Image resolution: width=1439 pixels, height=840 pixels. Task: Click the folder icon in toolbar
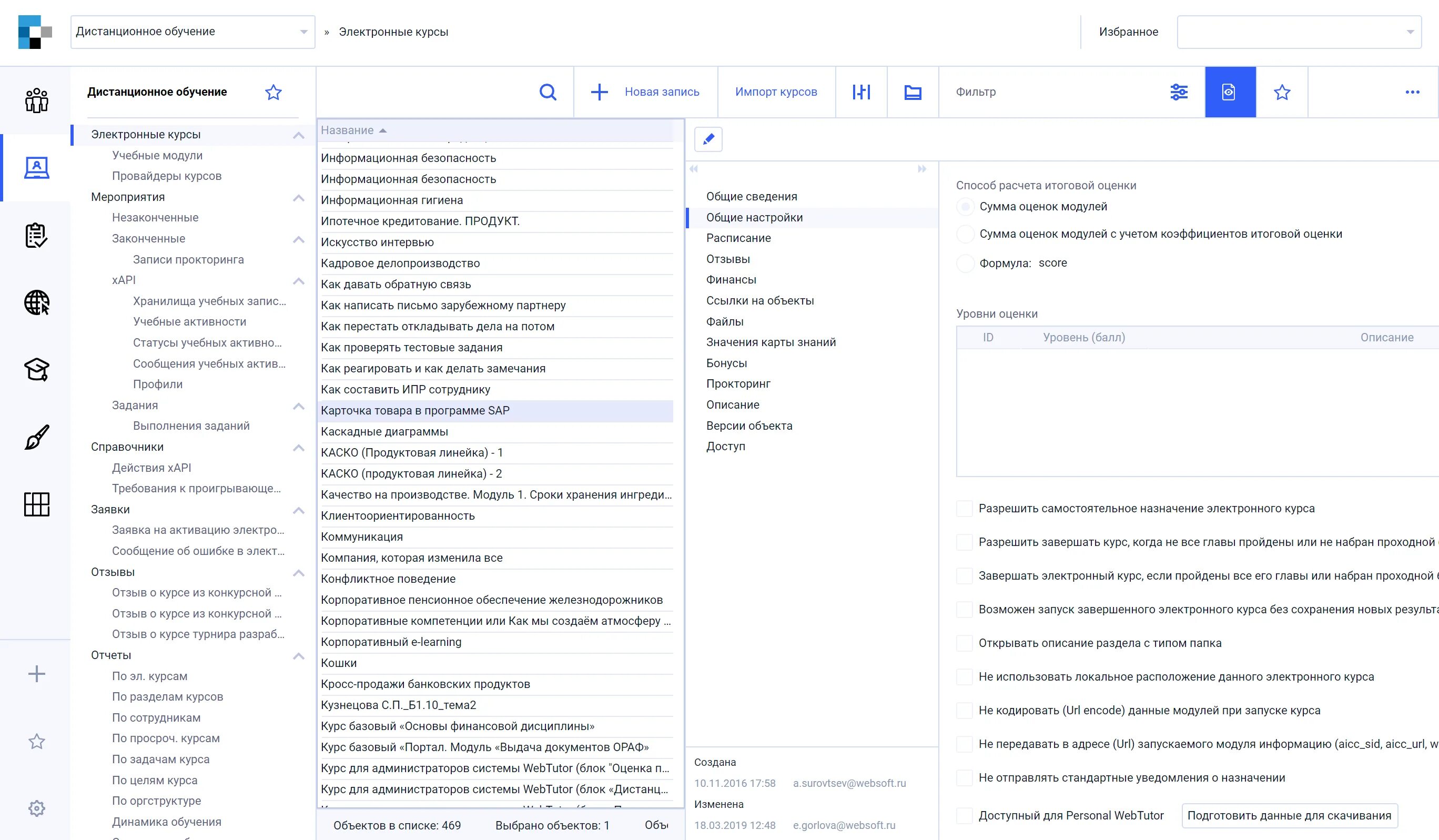click(x=913, y=92)
